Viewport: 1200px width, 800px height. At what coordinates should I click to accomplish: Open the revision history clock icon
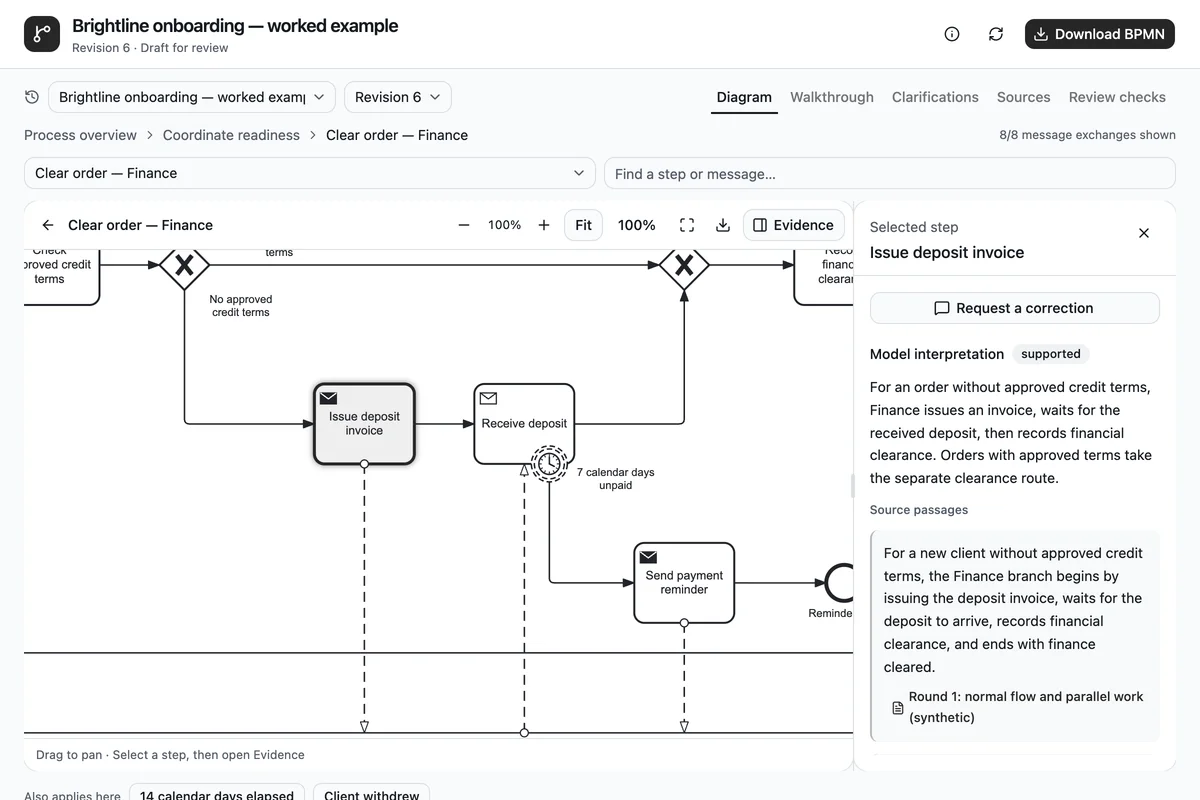point(32,97)
